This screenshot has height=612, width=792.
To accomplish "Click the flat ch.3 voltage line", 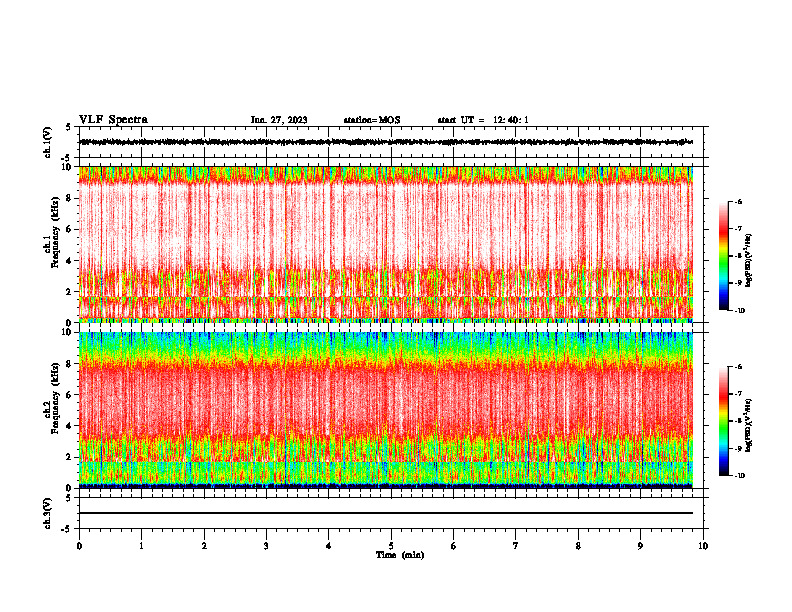I will (x=386, y=513).
